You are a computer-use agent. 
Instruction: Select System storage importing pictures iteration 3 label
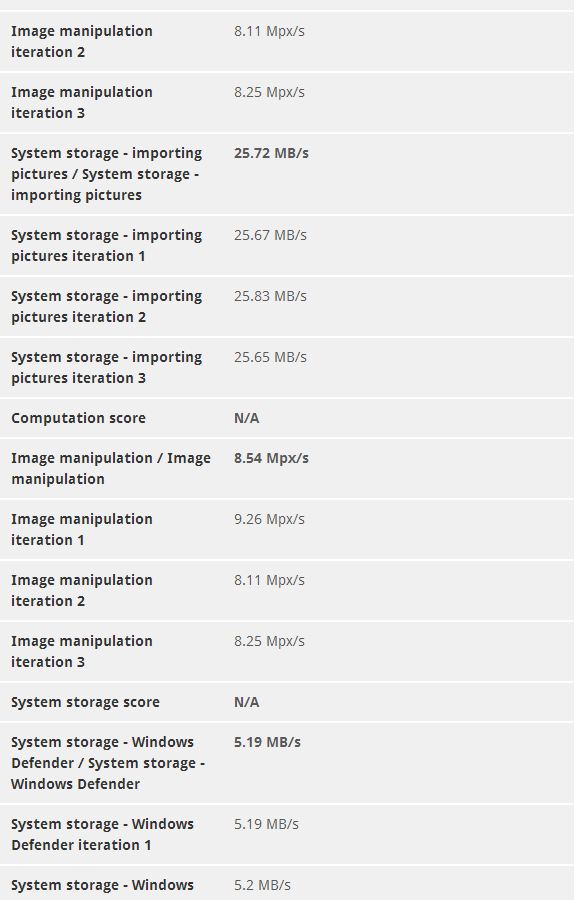pyautogui.click(x=106, y=367)
